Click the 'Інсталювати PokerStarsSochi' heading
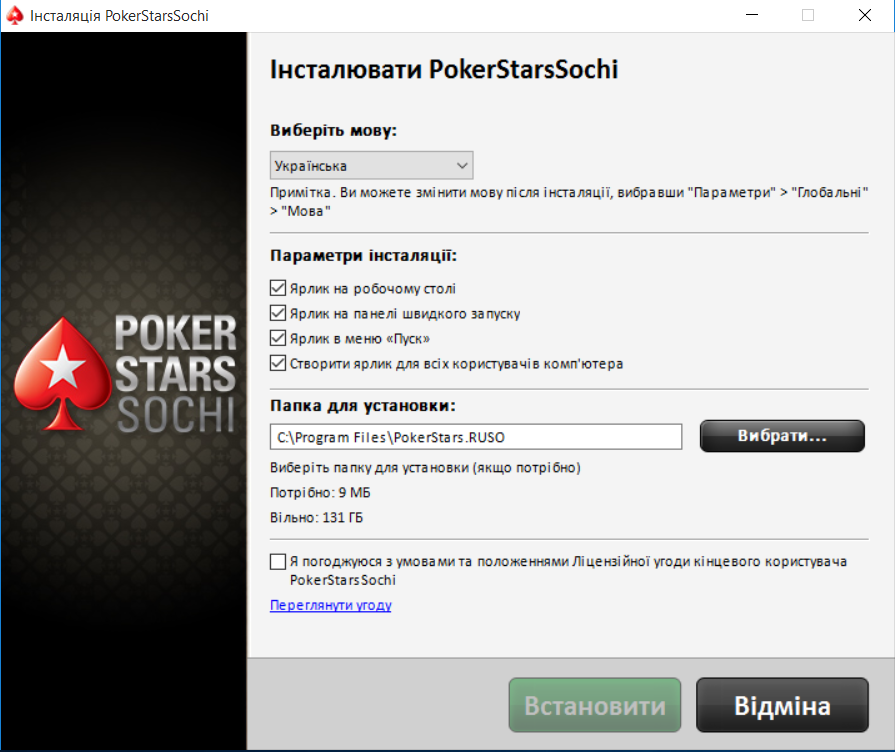 (x=444, y=70)
